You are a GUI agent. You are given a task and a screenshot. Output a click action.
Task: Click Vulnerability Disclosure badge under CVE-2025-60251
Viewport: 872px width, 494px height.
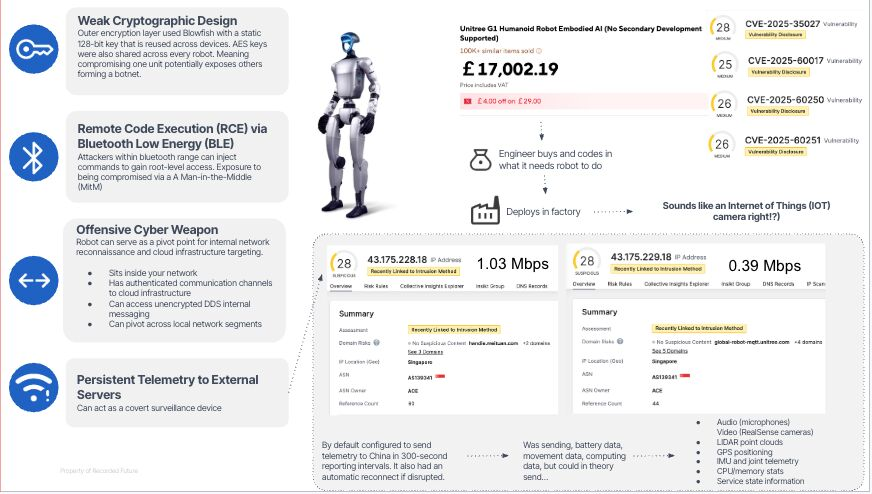click(x=775, y=152)
